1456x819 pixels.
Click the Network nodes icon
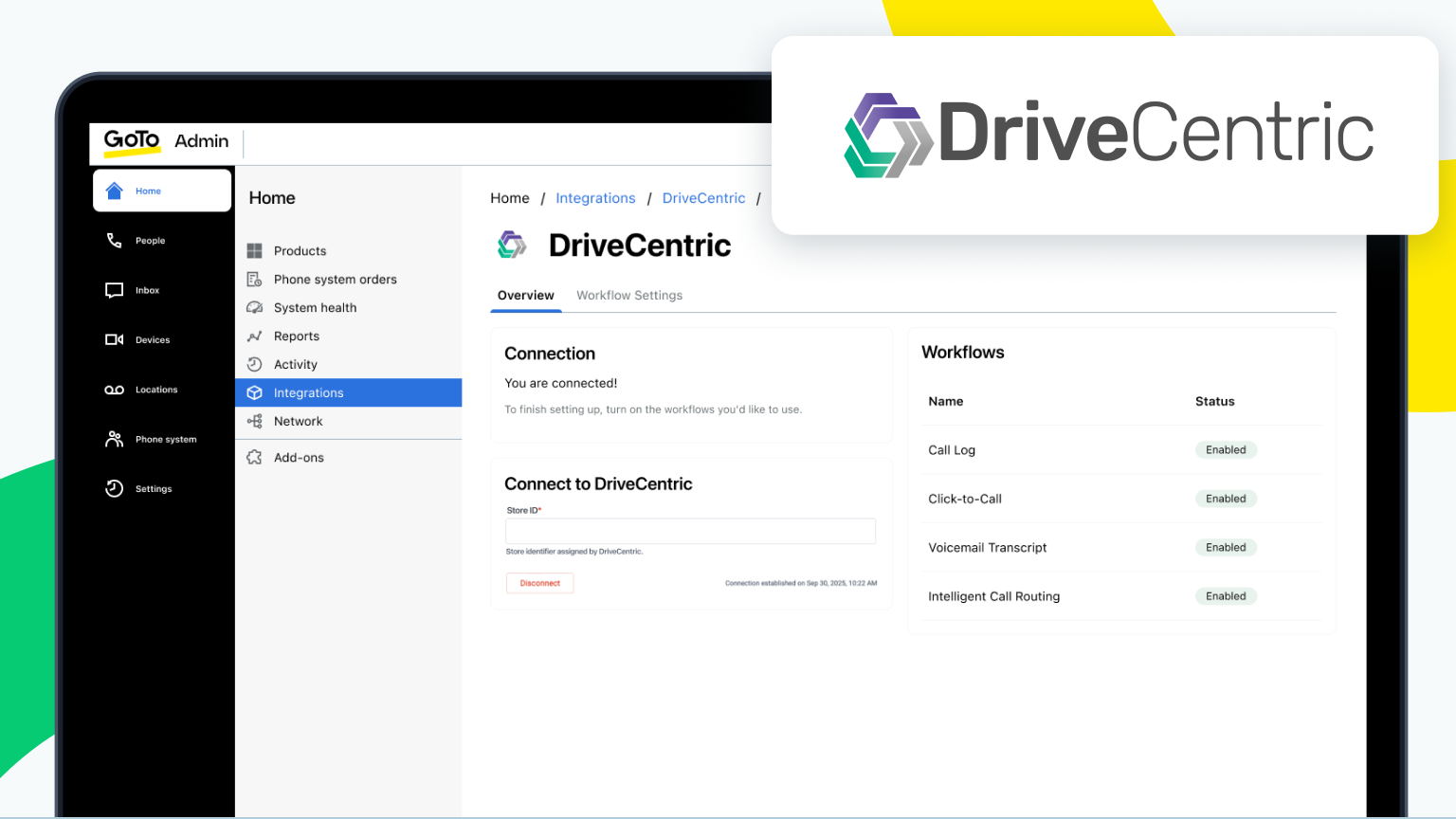pyautogui.click(x=254, y=421)
